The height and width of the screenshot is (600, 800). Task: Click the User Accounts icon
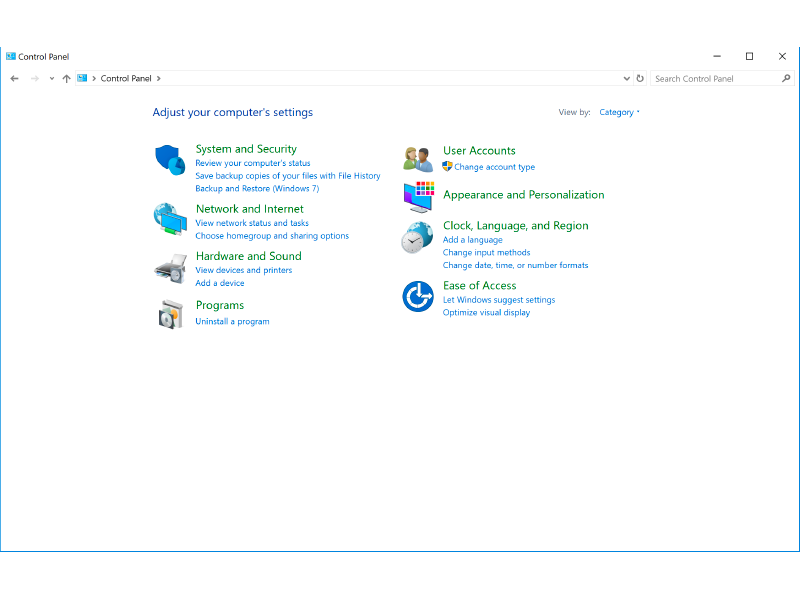(x=417, y=158)
